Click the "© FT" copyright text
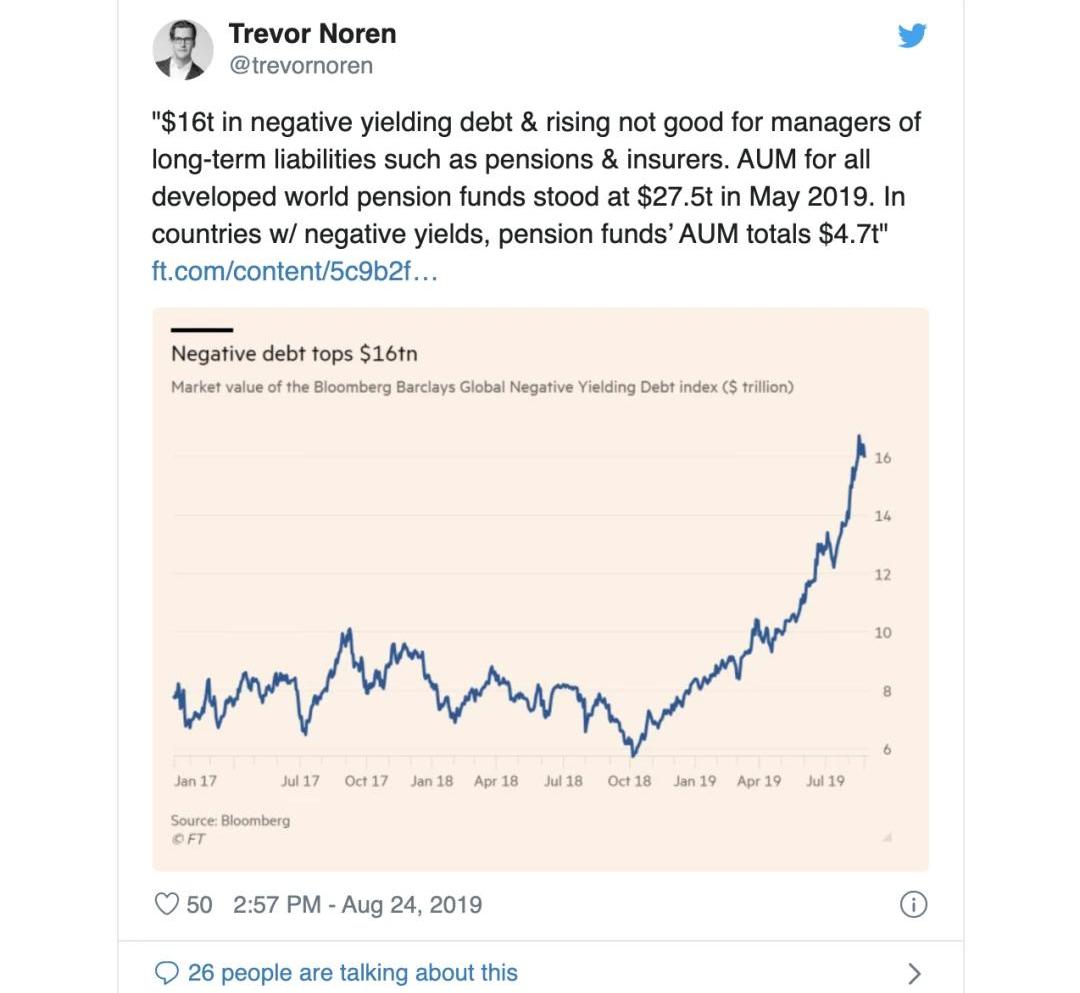Viewport: 1080px width, 993px height. pyautogui.click(x=188, y=839)
